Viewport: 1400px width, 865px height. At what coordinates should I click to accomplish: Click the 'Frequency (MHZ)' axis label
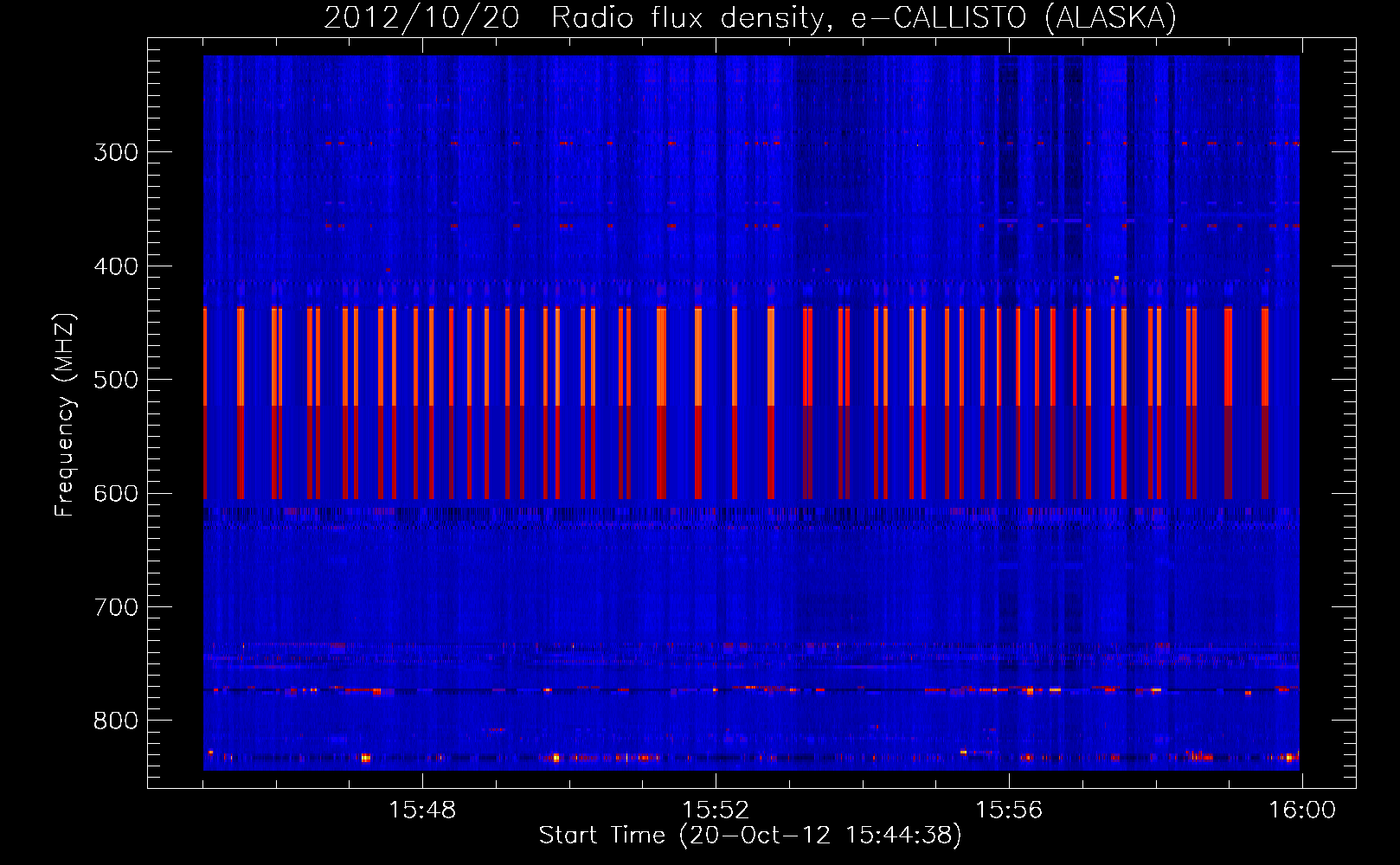(x=65, y=415)
